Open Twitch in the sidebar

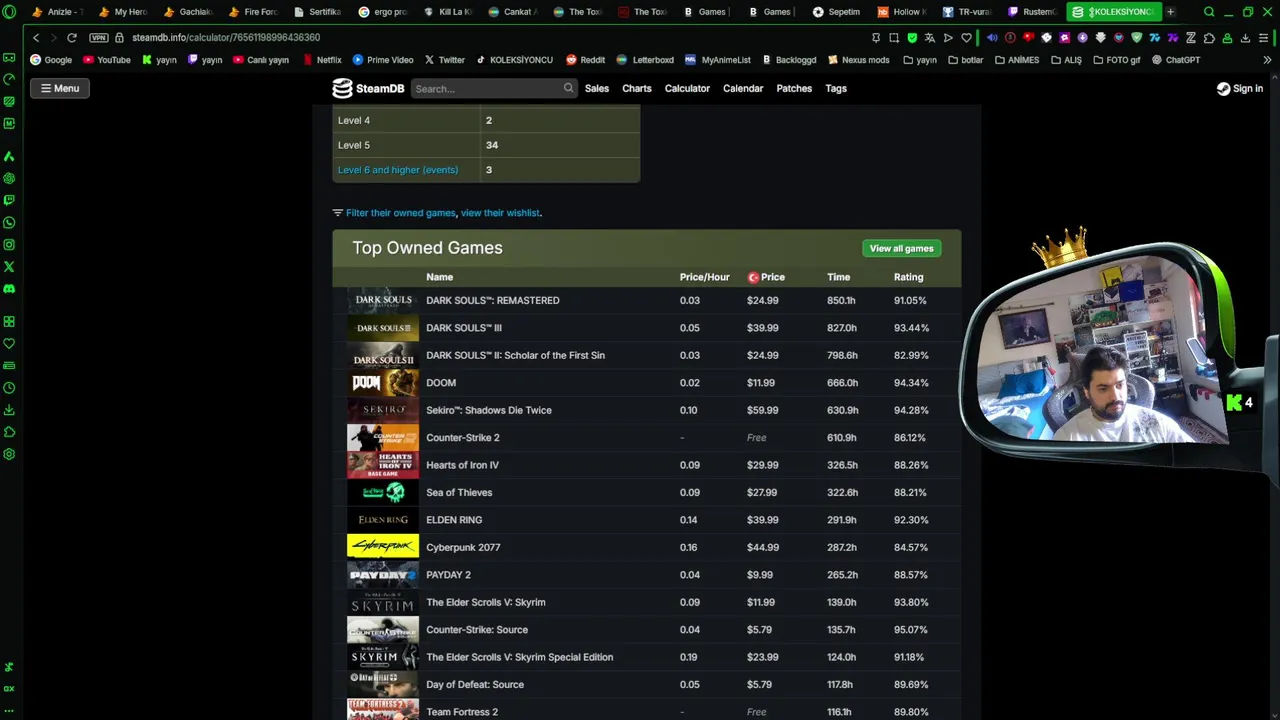[x=9, y=200]
